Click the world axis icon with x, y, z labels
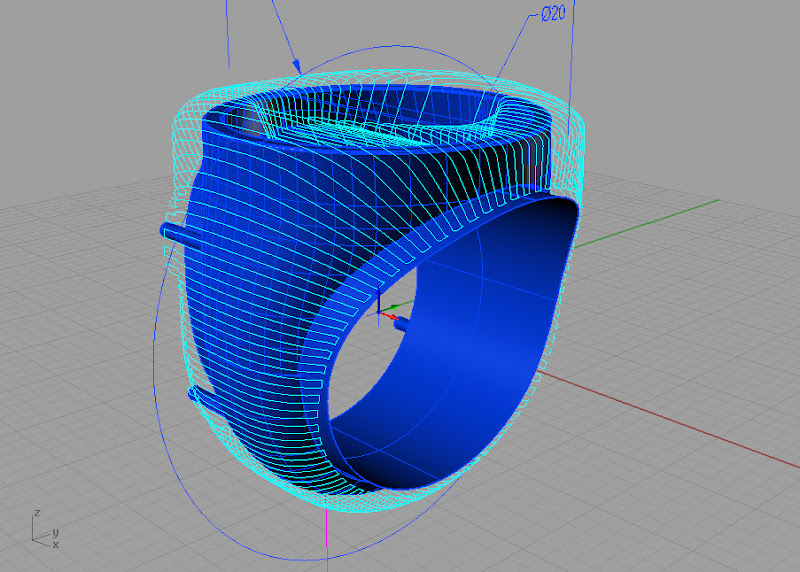 45,529
